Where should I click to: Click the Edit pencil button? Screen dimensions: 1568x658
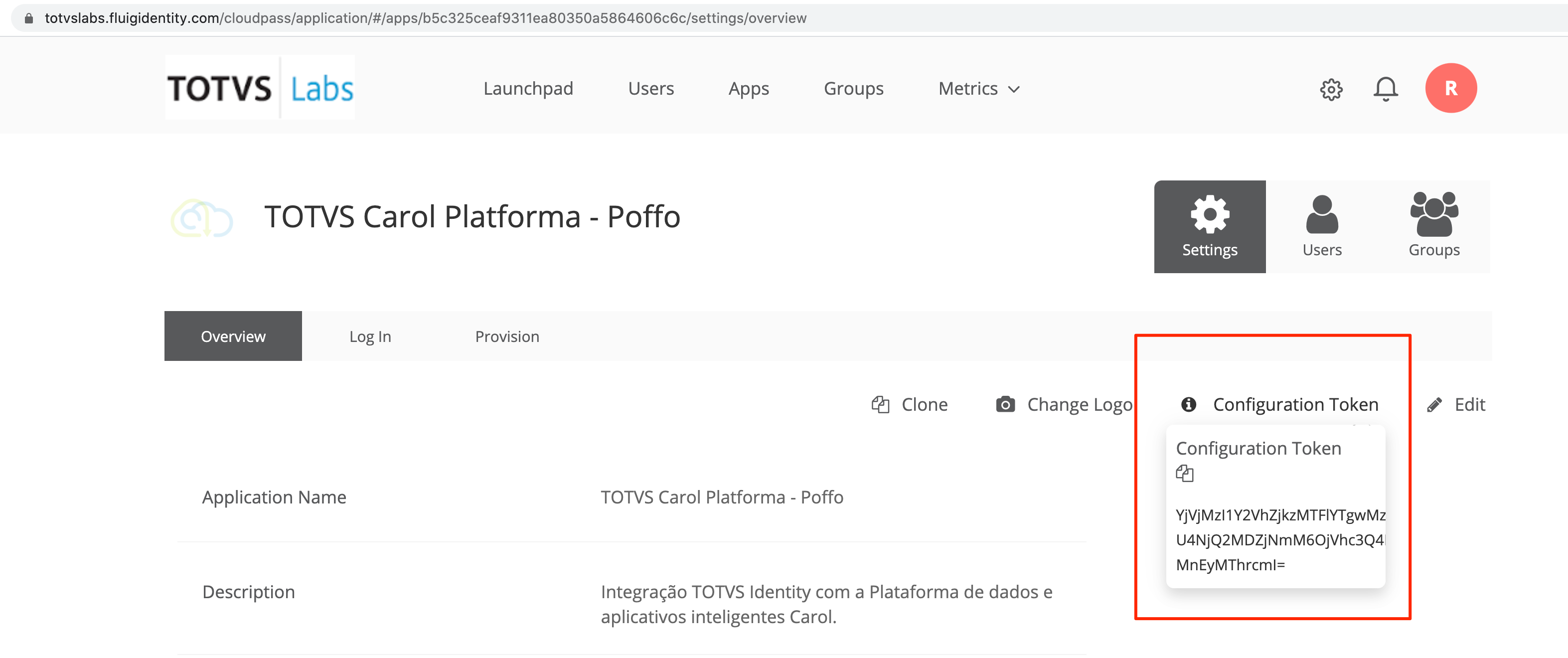pos(1456,404)
